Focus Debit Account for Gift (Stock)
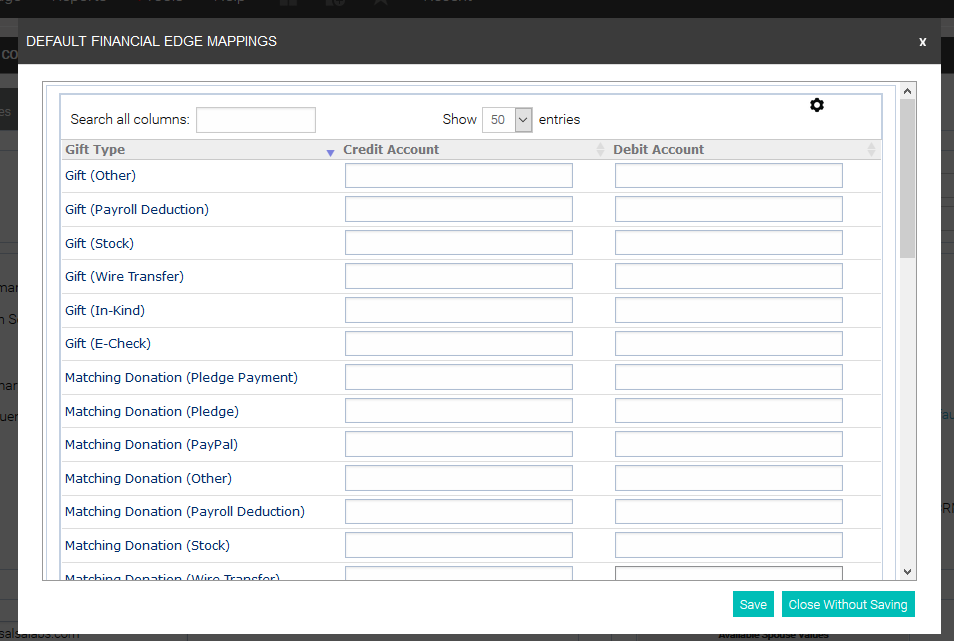The image size is (954, 641). (729, 243)
